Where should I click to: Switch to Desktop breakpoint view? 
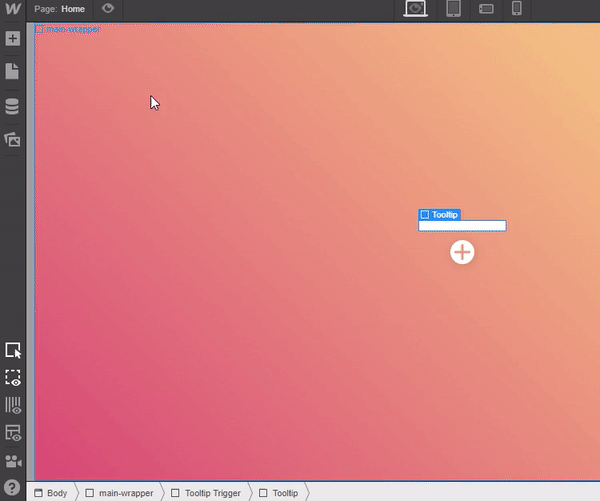coord(416,8)
